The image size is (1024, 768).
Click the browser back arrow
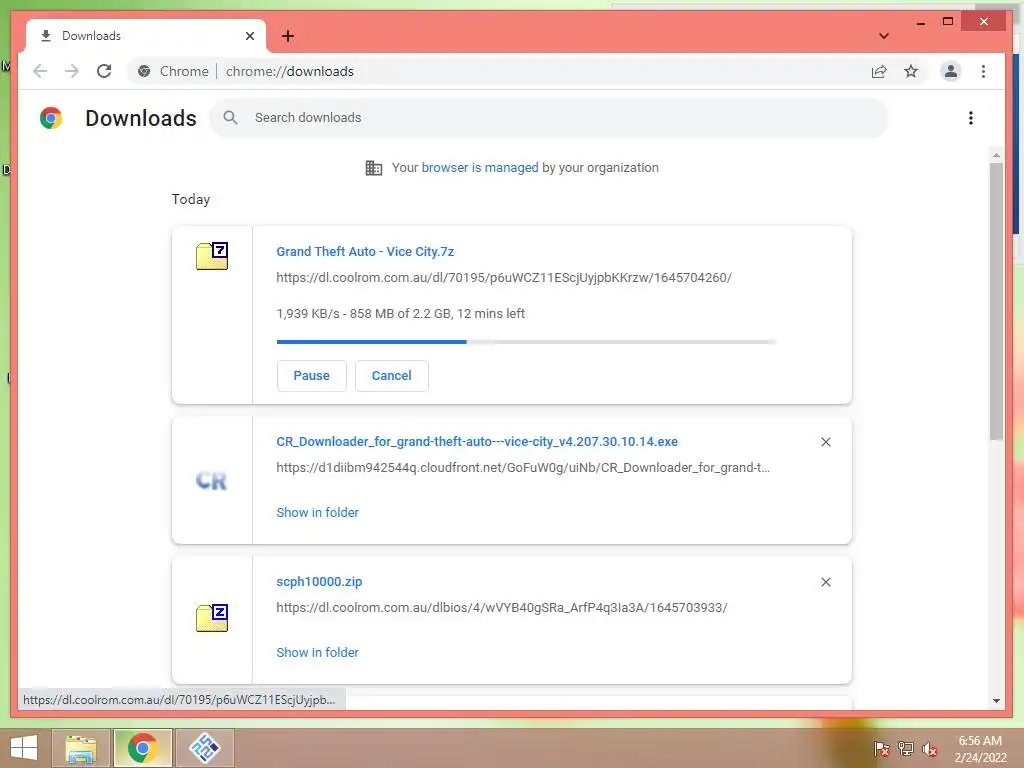pyautogui.click(x=40, y=71)
